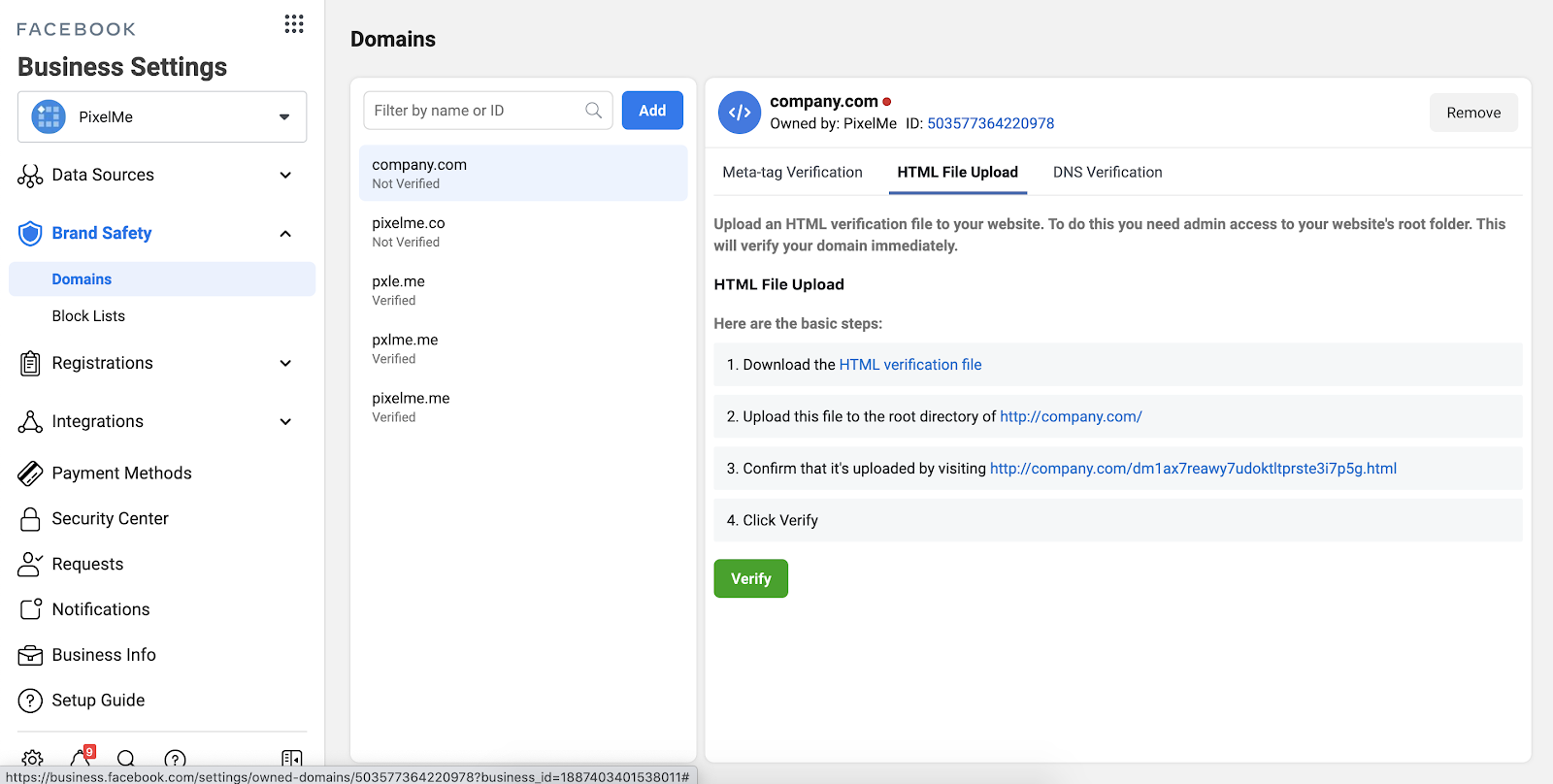The height and width of the screenshot is (784, 1553).
Task: Expand the Registrations section chevron
Action: [285, 364]
